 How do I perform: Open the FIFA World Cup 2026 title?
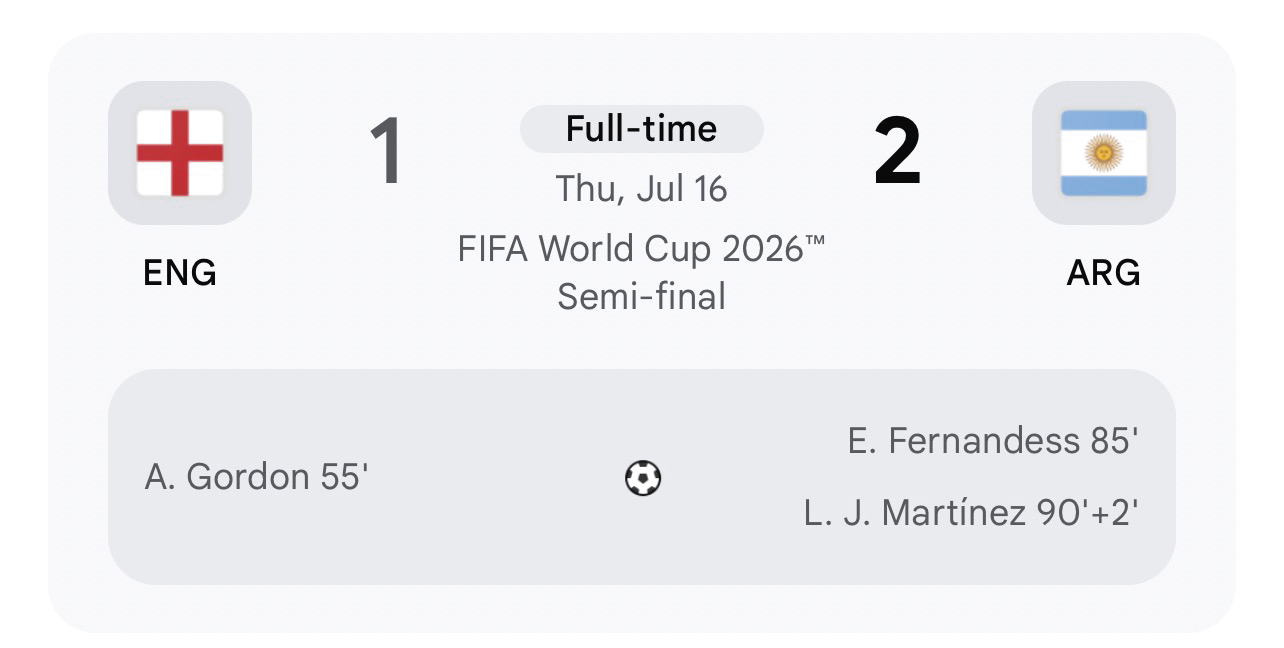[642, 248]
